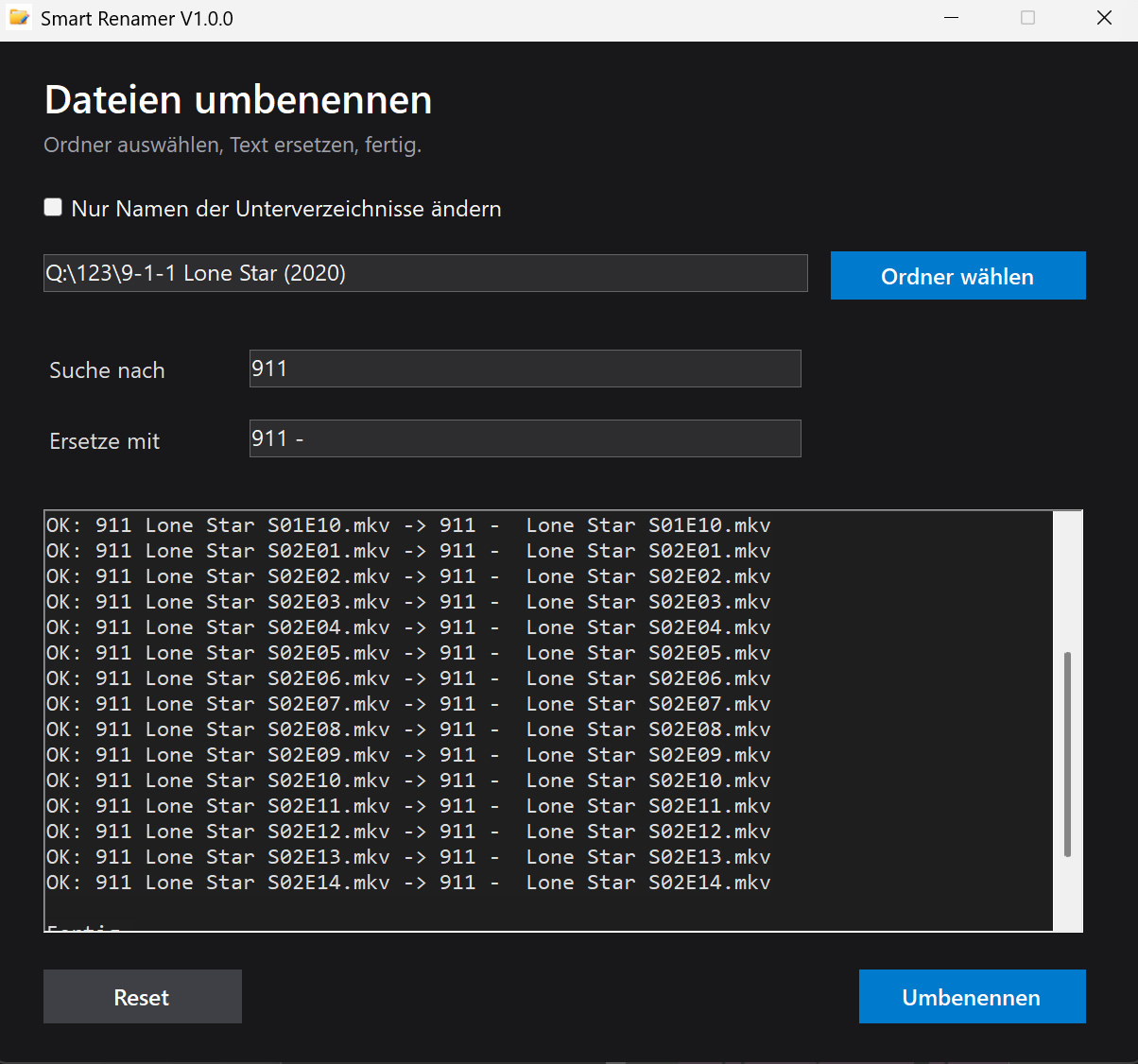The width and height of the screenshot is (1138, 1064).
Task: Close the Smart Renamer window
Action: coord(1104,18)
